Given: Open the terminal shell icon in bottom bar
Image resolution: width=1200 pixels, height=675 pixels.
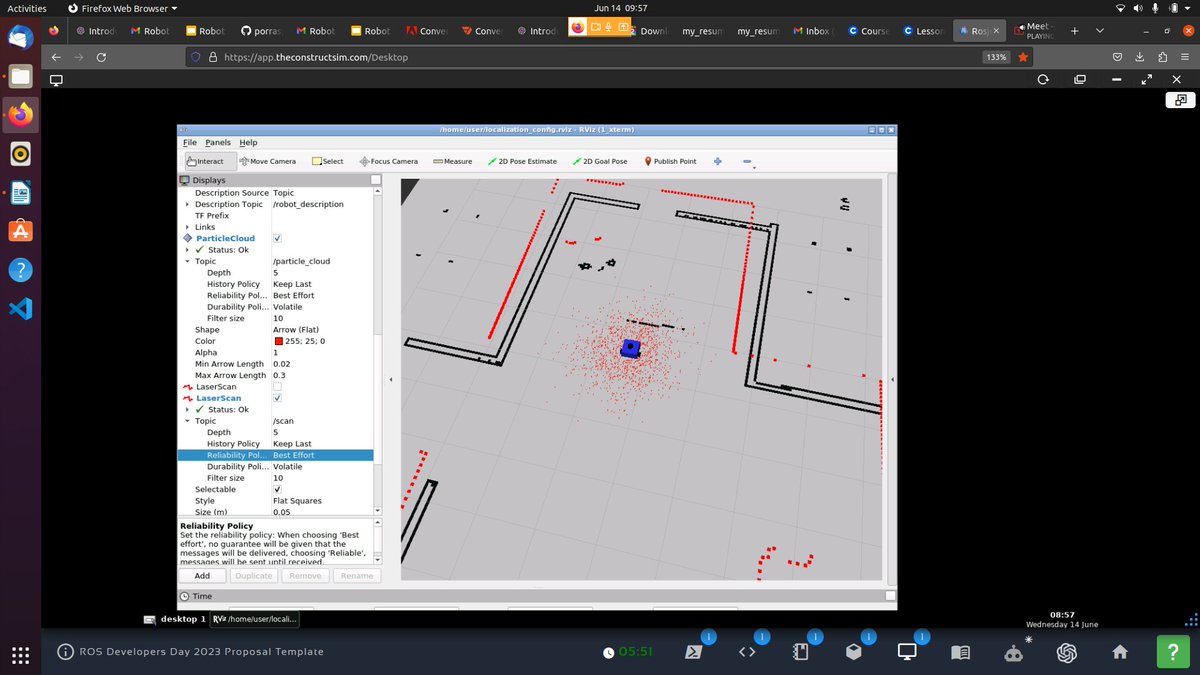Looking at the screenshot, I should 693,651.
